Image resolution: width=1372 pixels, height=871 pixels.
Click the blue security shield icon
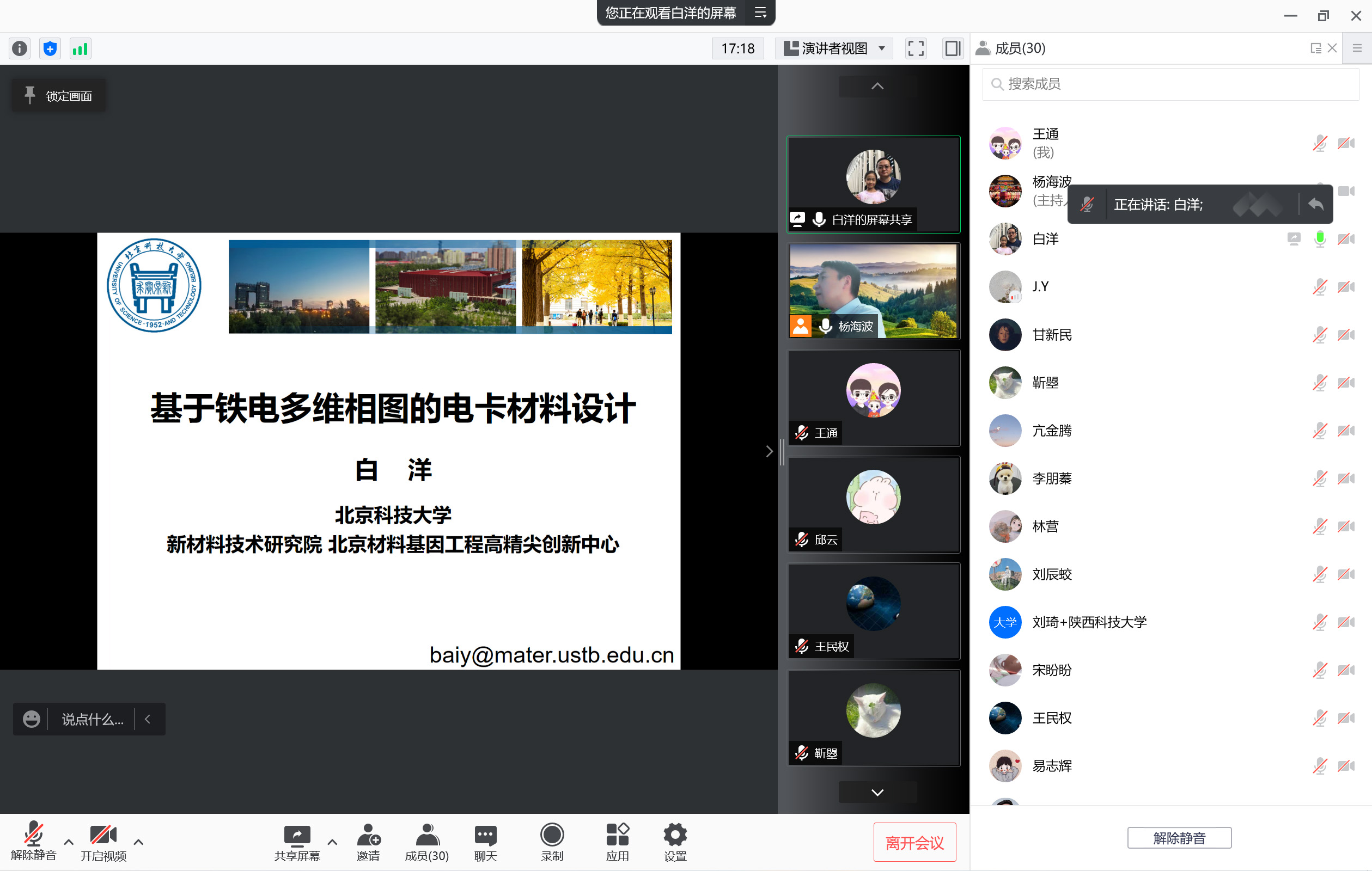click(x=50, y=48)
